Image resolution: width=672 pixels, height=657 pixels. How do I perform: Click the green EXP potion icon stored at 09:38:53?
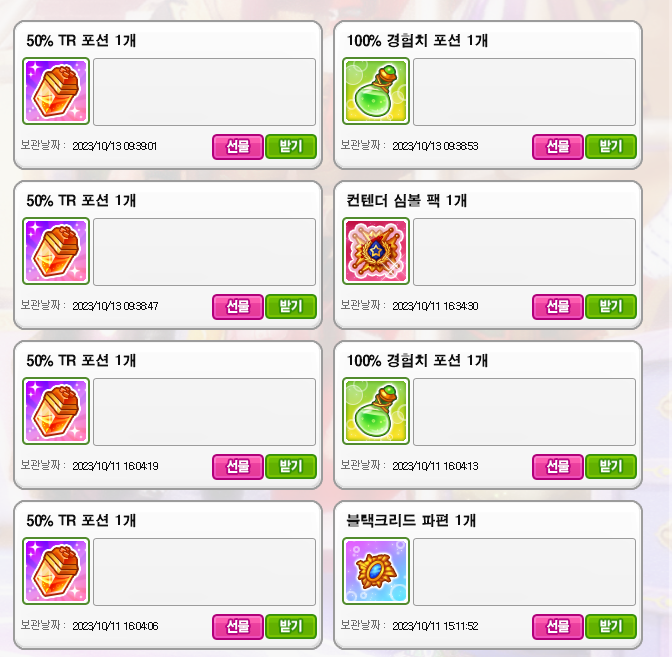[x=376, y=91]
